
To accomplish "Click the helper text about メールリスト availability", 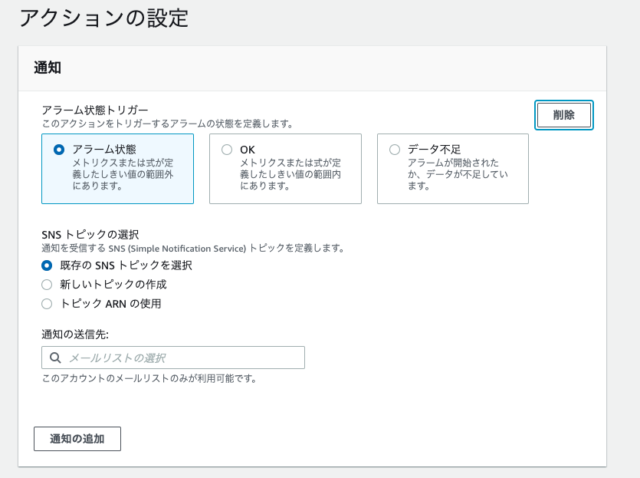I will (149, 378).
